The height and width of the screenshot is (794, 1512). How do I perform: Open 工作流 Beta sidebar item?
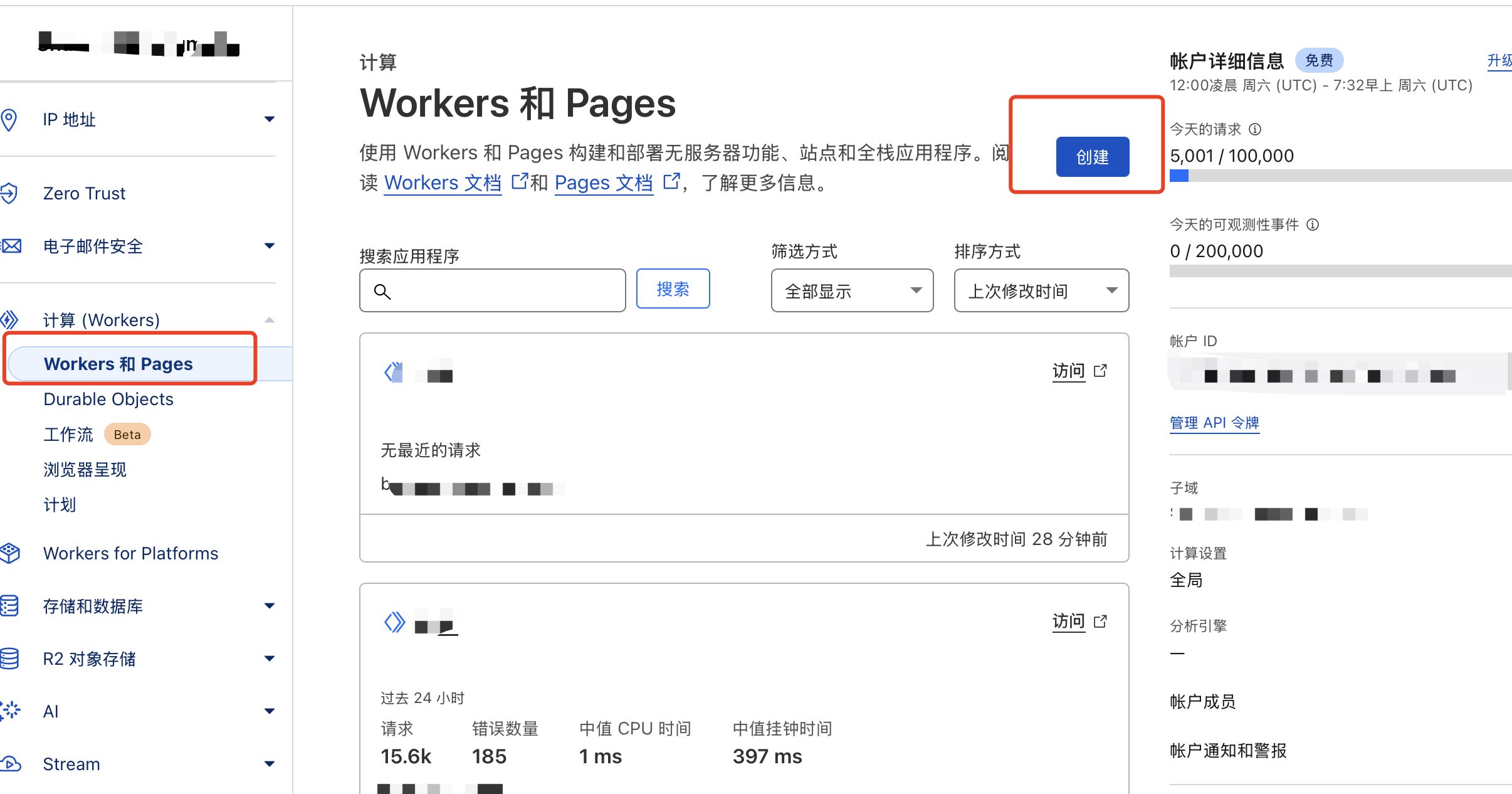click(68, 434)
